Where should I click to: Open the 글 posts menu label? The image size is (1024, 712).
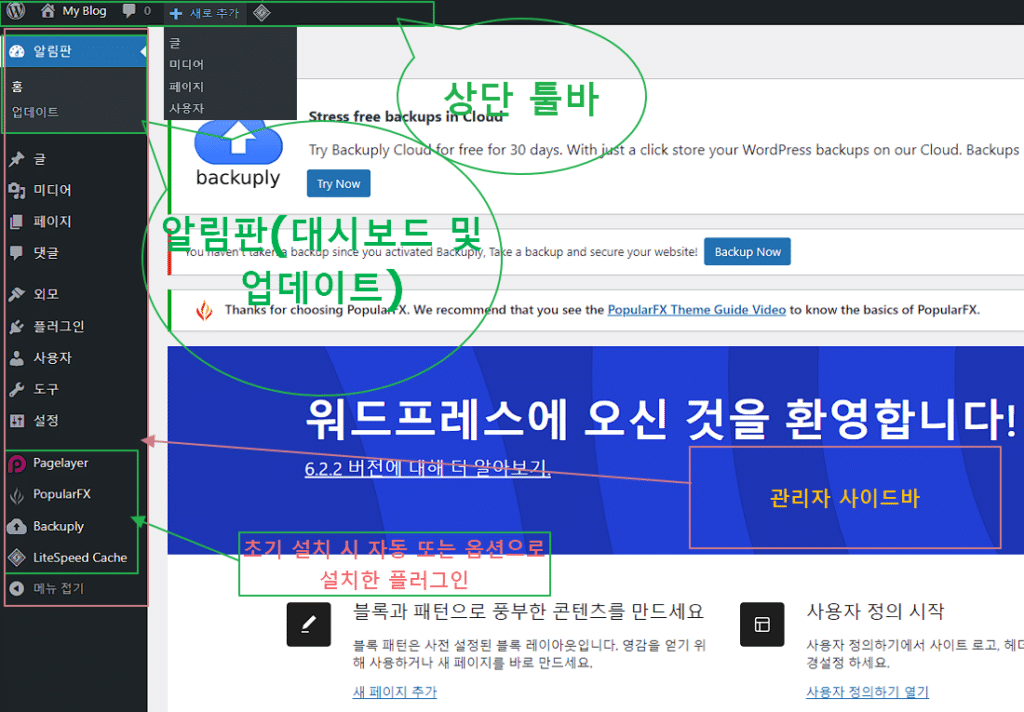[x=40, y=159]
